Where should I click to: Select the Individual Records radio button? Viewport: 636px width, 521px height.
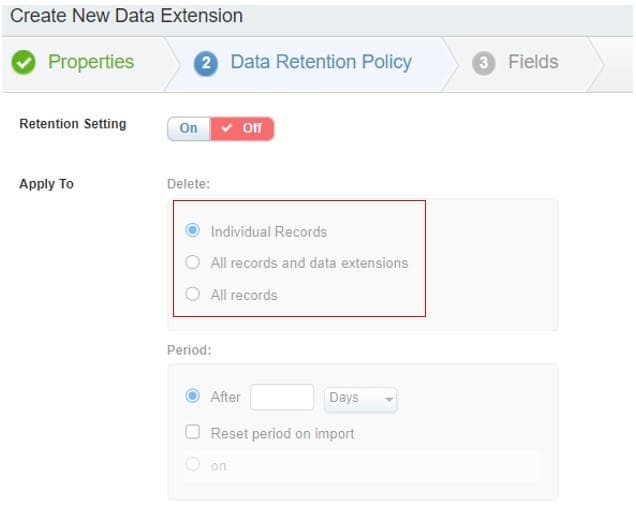(193, 231)
